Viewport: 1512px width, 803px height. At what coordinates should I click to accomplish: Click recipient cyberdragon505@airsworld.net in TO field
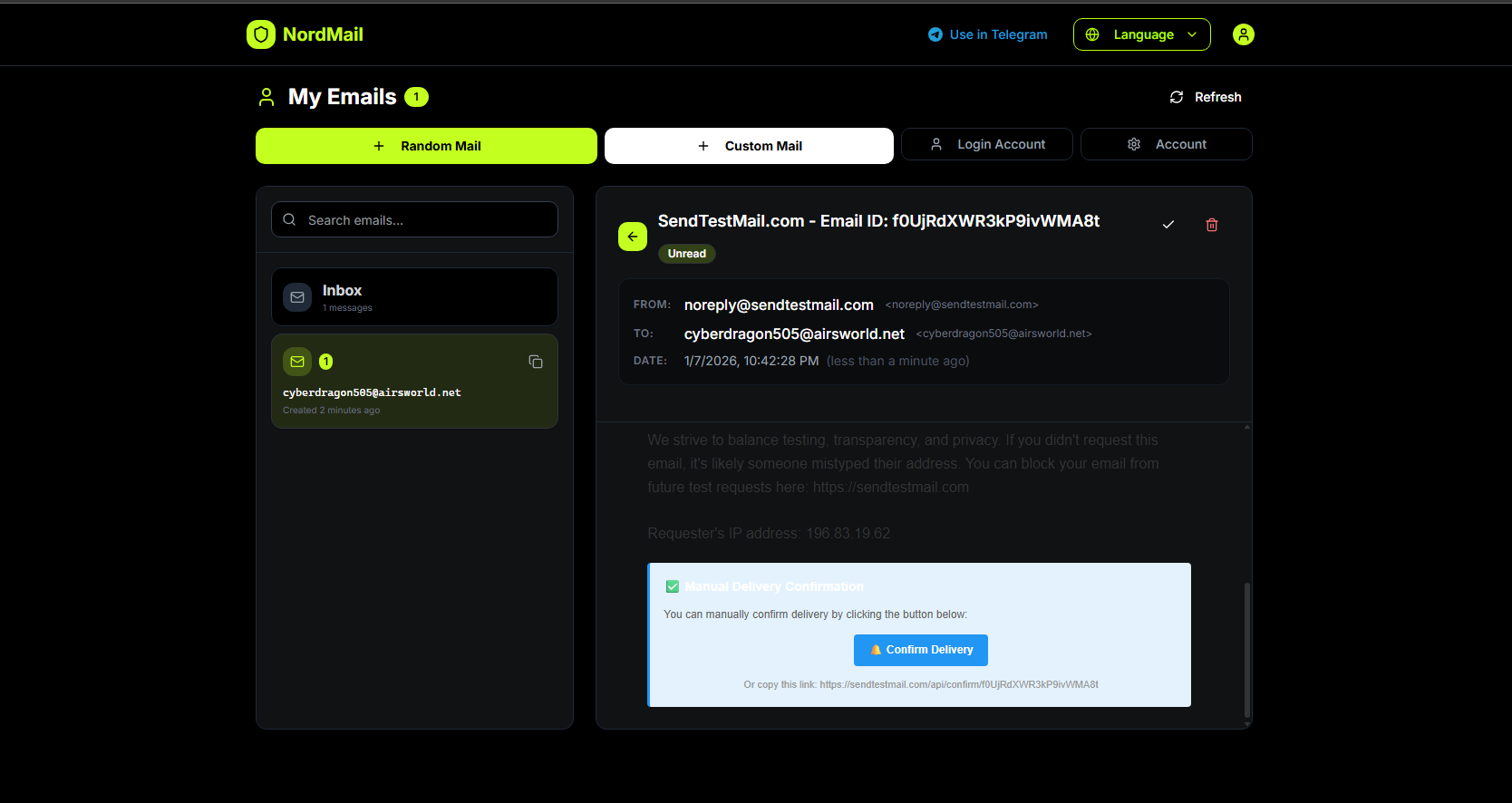(794, 334)
